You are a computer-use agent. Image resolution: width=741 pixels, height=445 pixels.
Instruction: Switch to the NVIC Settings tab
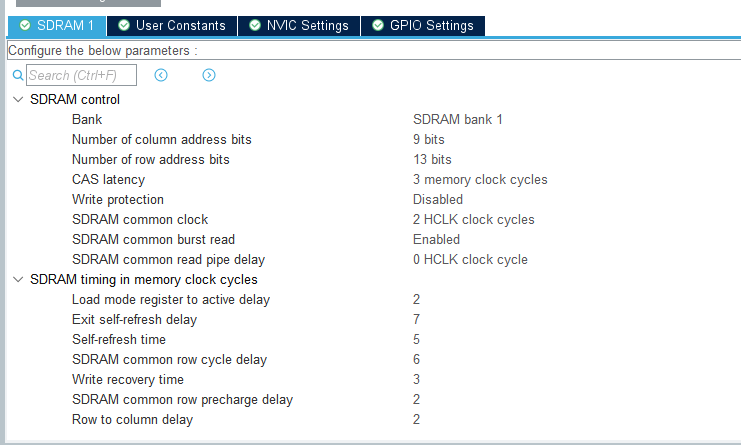coord(299,25)
